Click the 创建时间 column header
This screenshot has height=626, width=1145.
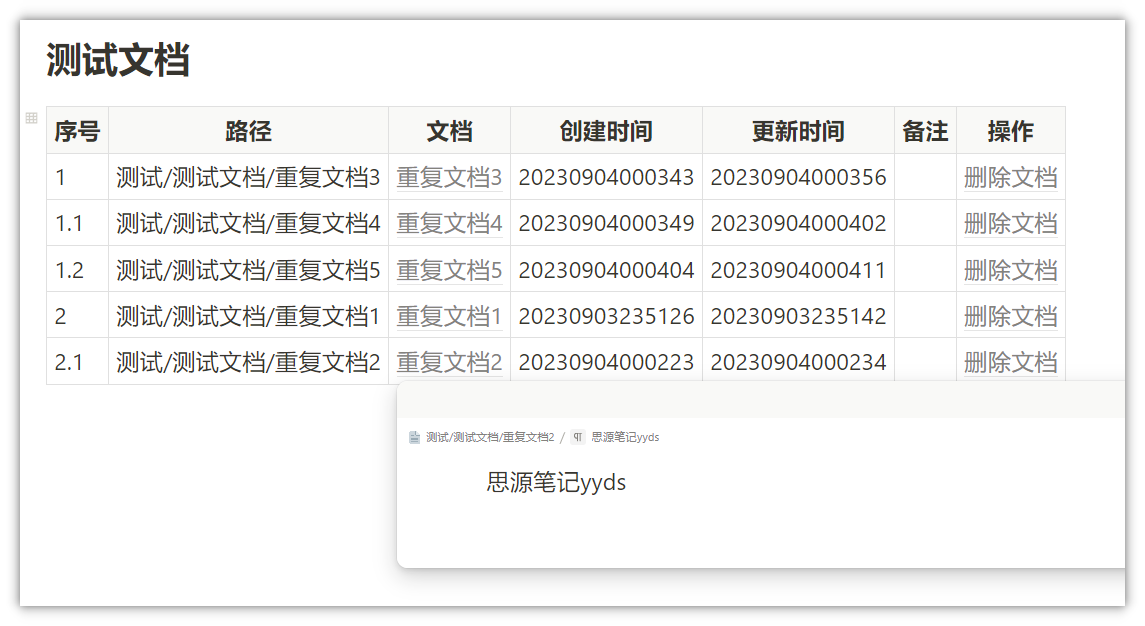click(x=606, y=131)
